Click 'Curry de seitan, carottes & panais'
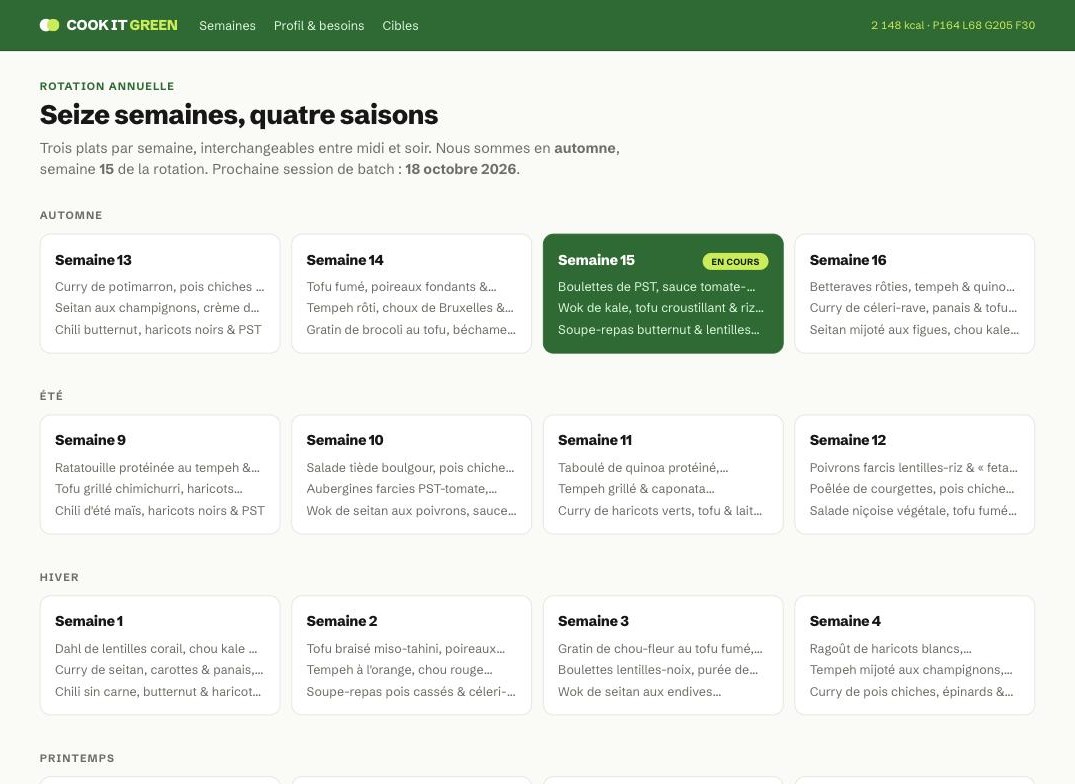This screenshot has height=784, width=1075. click(159, 670)
